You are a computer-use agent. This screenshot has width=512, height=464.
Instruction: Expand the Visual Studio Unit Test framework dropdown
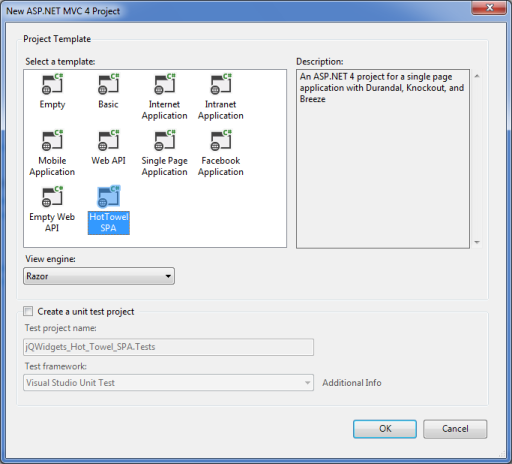[168, 383]
